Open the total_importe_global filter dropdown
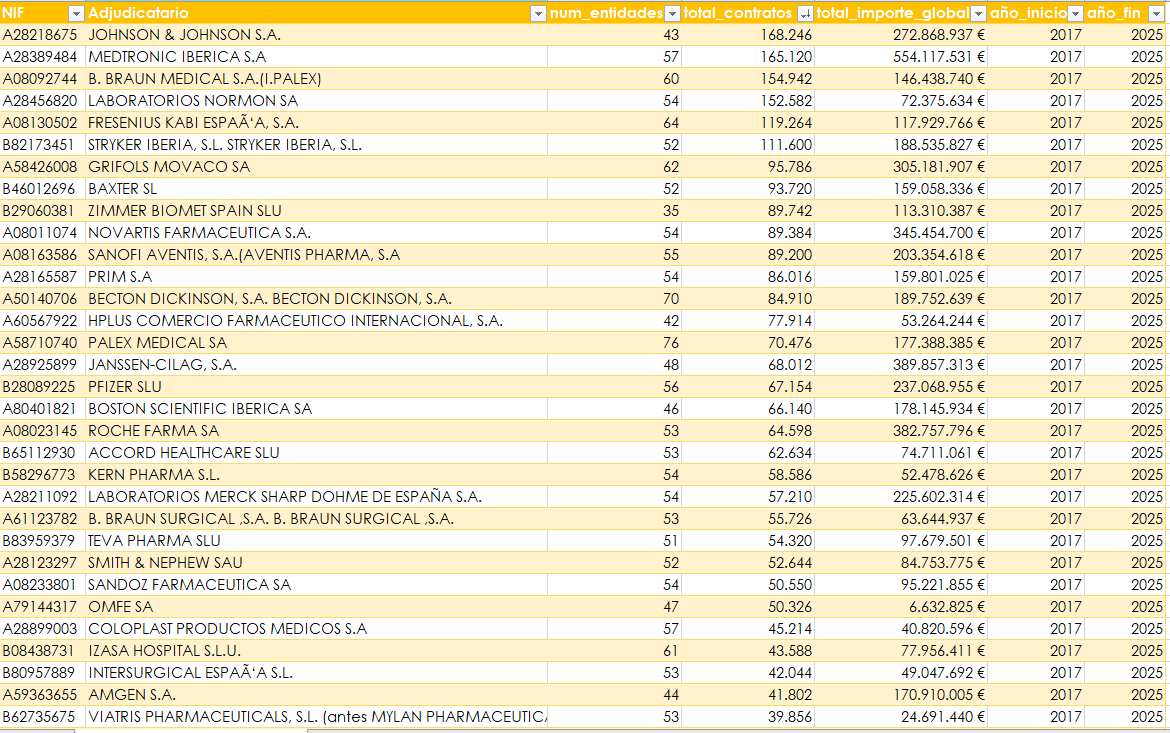 (x=977, y=13)
